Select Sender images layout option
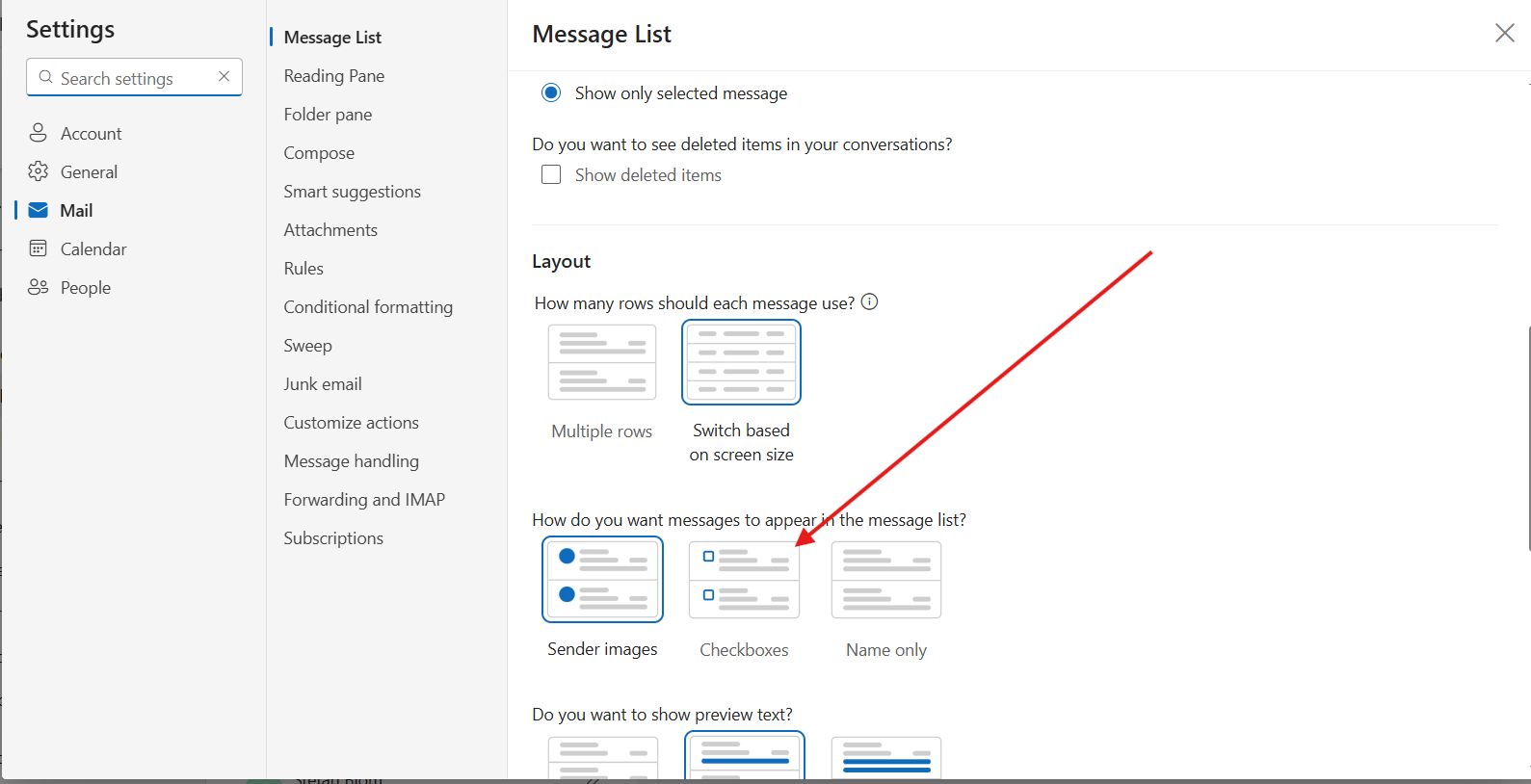Image resolution: width=1531 pixels, height=784 pixels. [602, 580]
